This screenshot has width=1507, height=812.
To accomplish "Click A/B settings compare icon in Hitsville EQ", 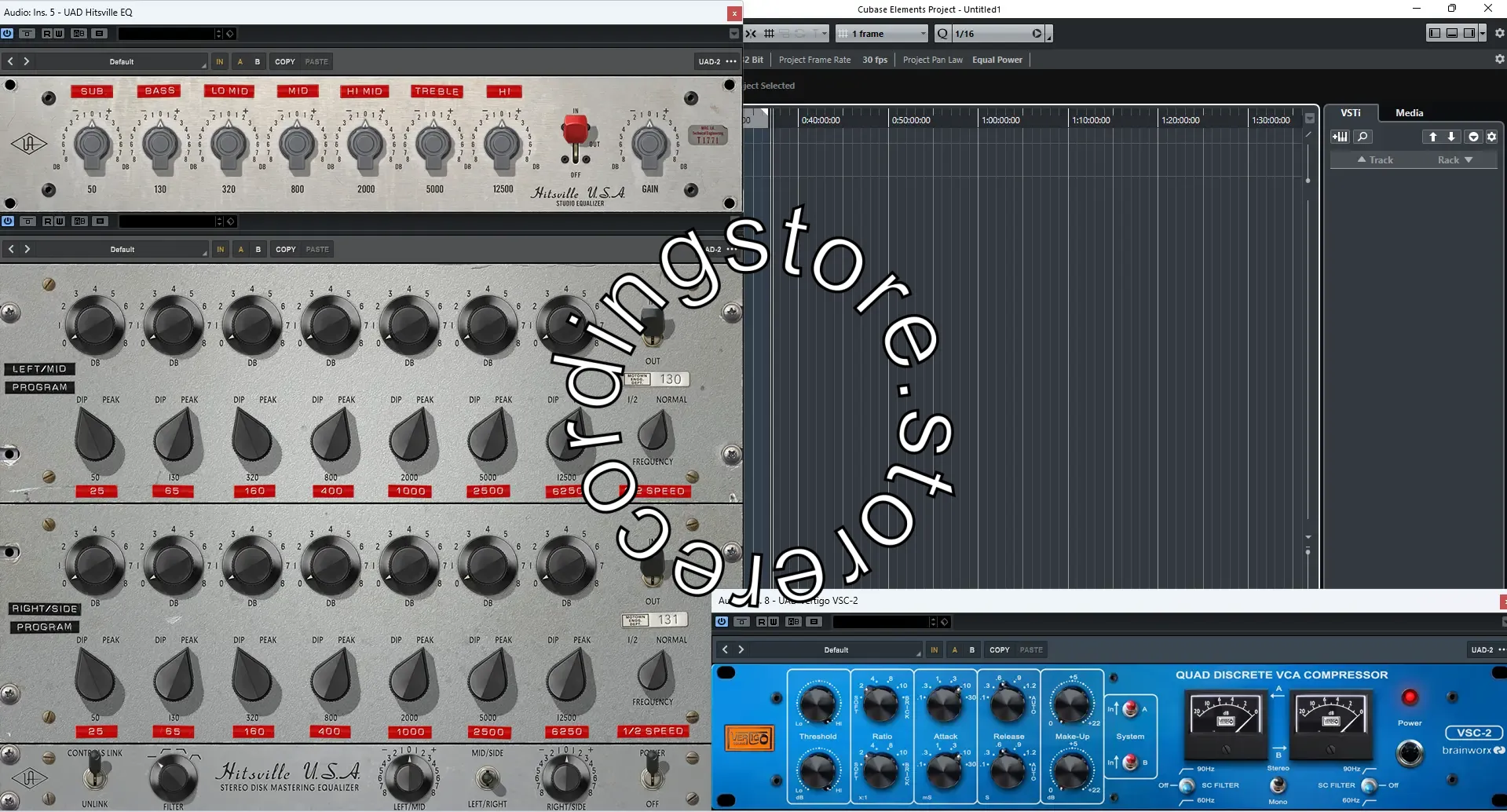I will [79, 33].
